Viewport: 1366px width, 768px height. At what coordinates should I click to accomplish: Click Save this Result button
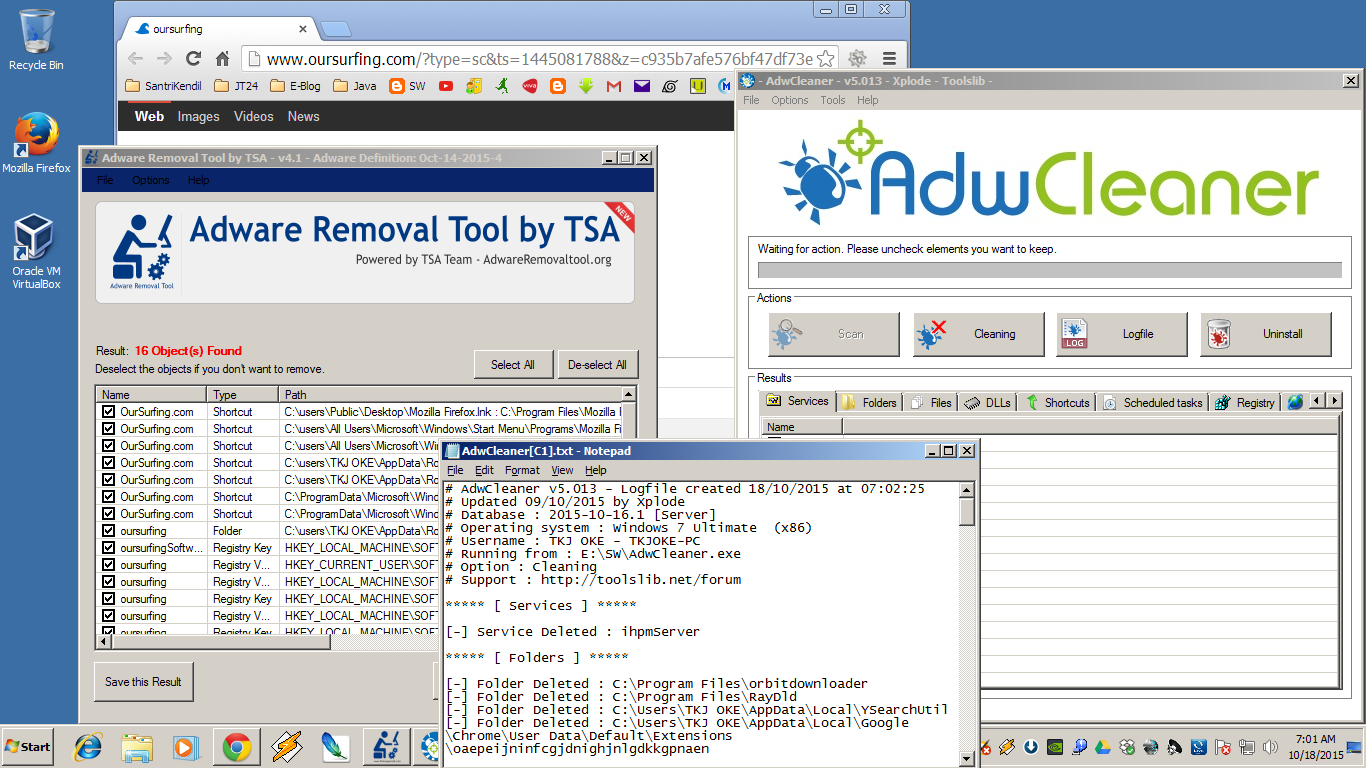pyautogui.click(x=143, y=682)
